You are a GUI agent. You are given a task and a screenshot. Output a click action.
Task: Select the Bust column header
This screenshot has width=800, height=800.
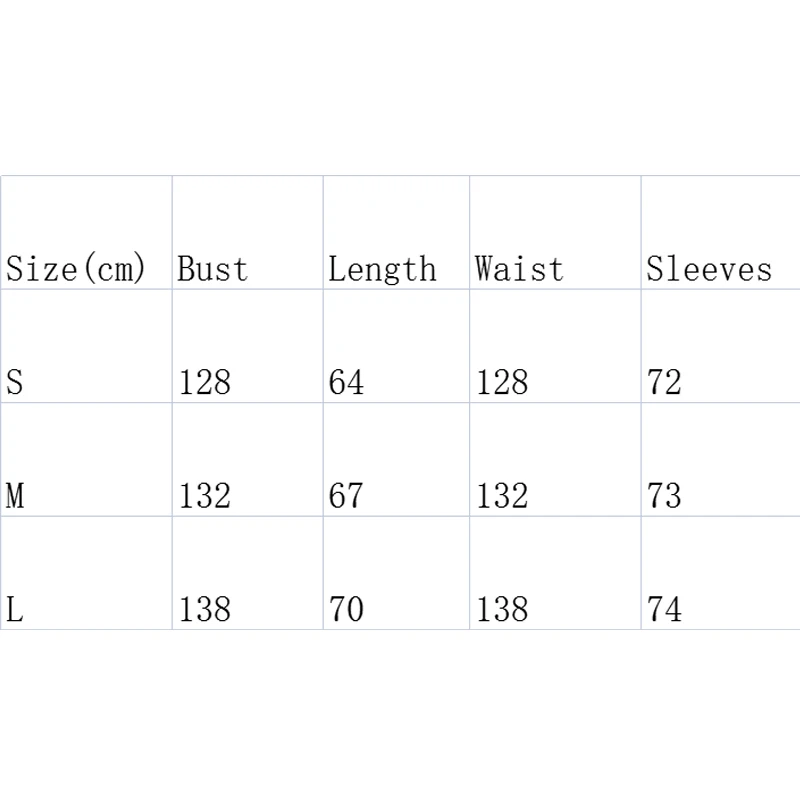point(212,268)
